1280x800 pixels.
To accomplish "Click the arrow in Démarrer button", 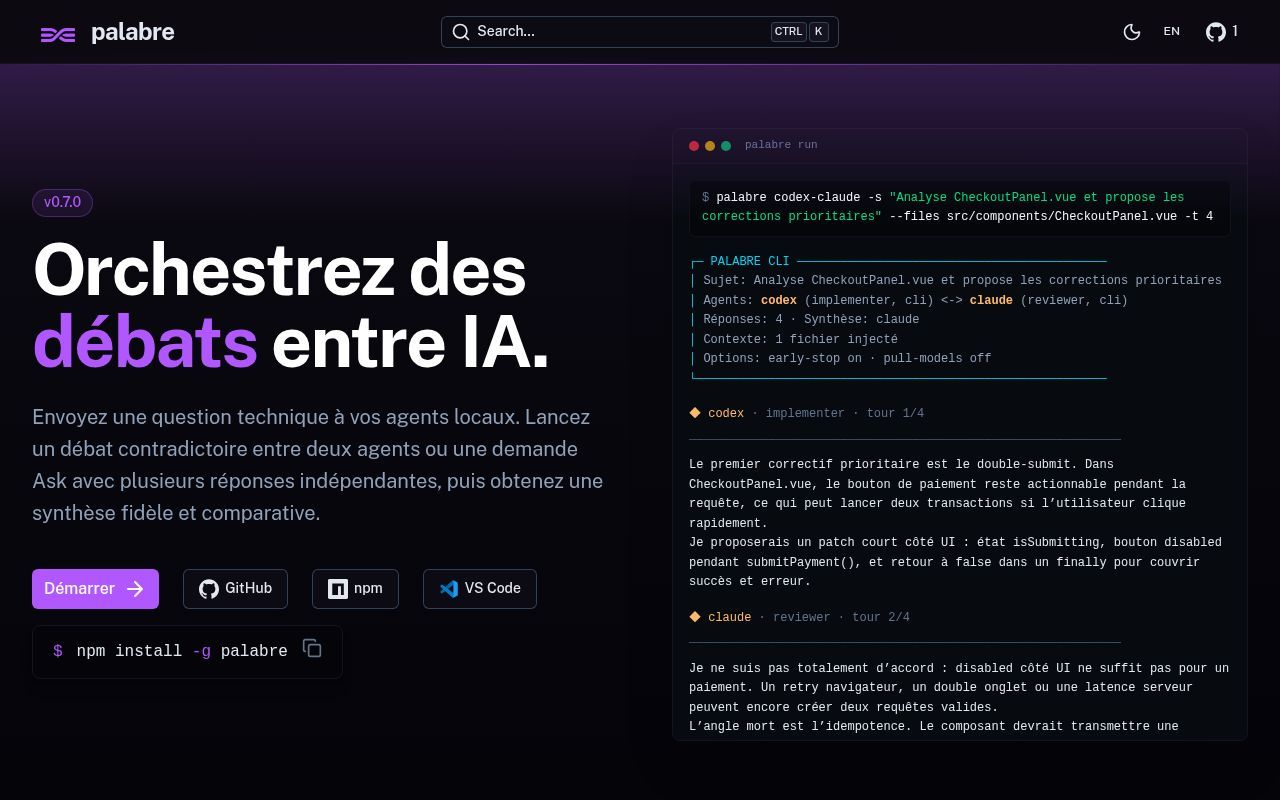I will (x=135, y=589).
